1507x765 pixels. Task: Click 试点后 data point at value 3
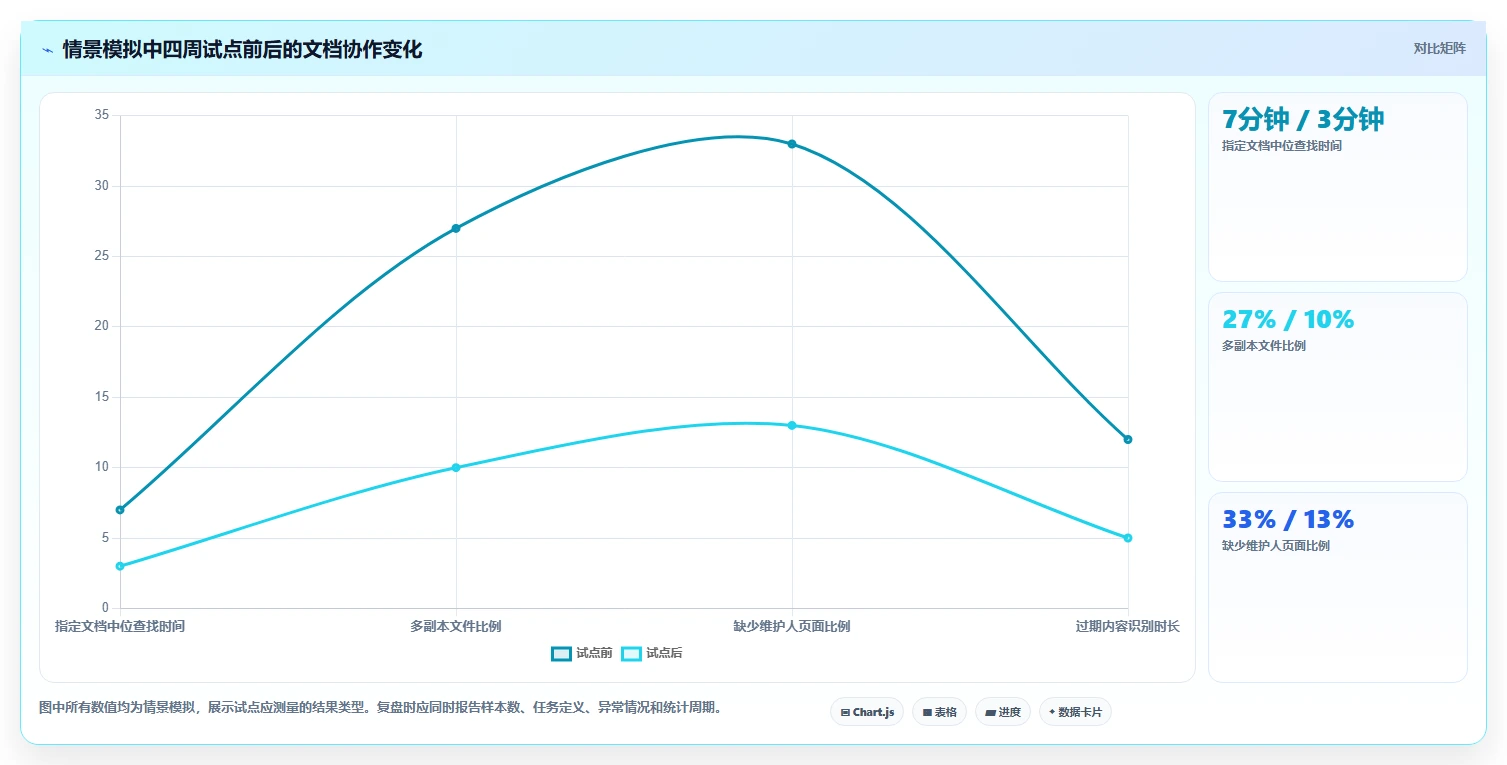(x=120, y=566)
